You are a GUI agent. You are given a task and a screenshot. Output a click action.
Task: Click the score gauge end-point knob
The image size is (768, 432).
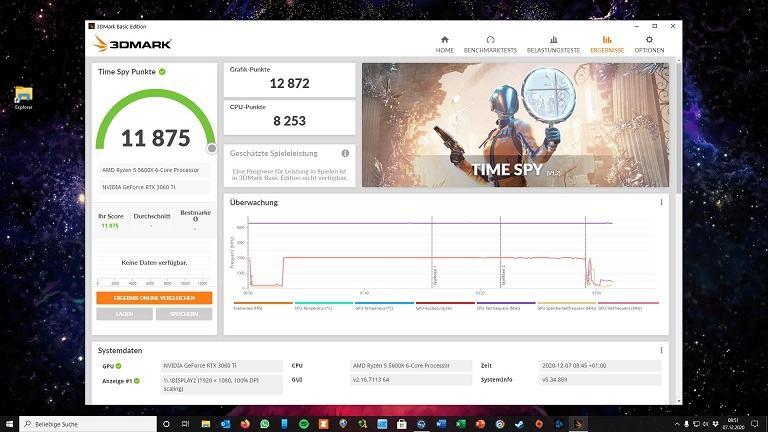click(x=212, y=148)
